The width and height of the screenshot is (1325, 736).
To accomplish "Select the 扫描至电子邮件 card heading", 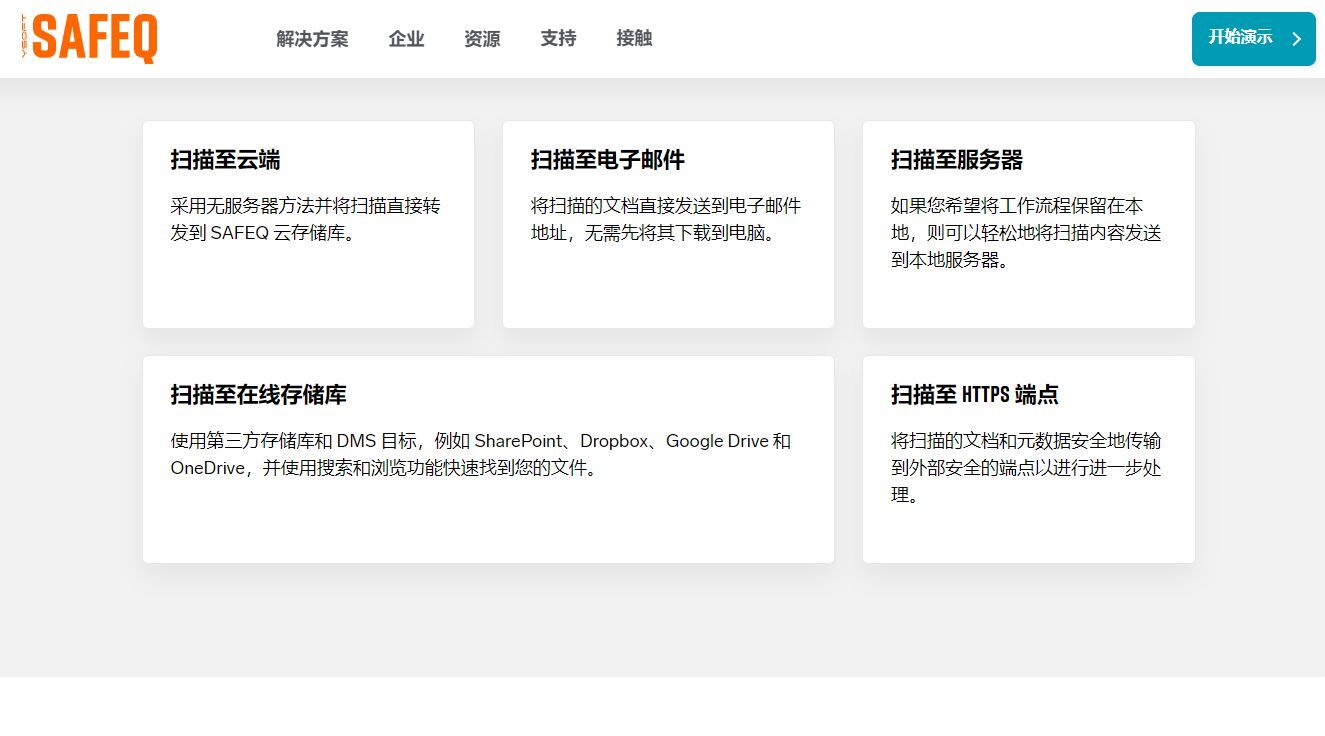I will 608,160.
